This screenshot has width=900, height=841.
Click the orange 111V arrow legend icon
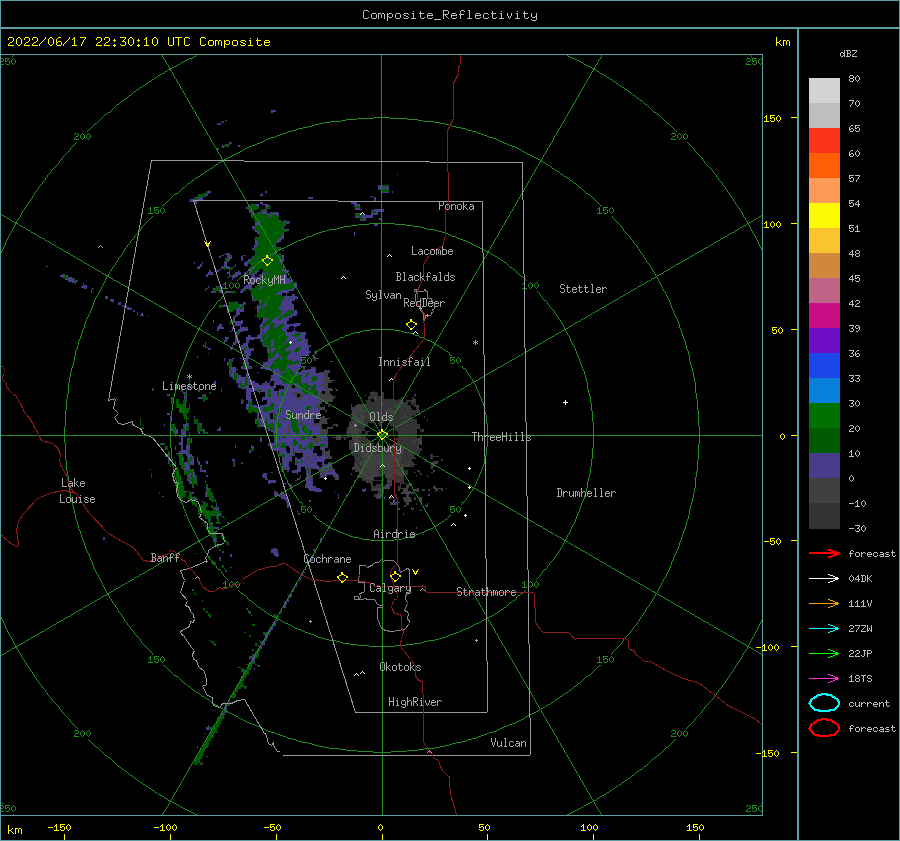[x=824, y=603]
